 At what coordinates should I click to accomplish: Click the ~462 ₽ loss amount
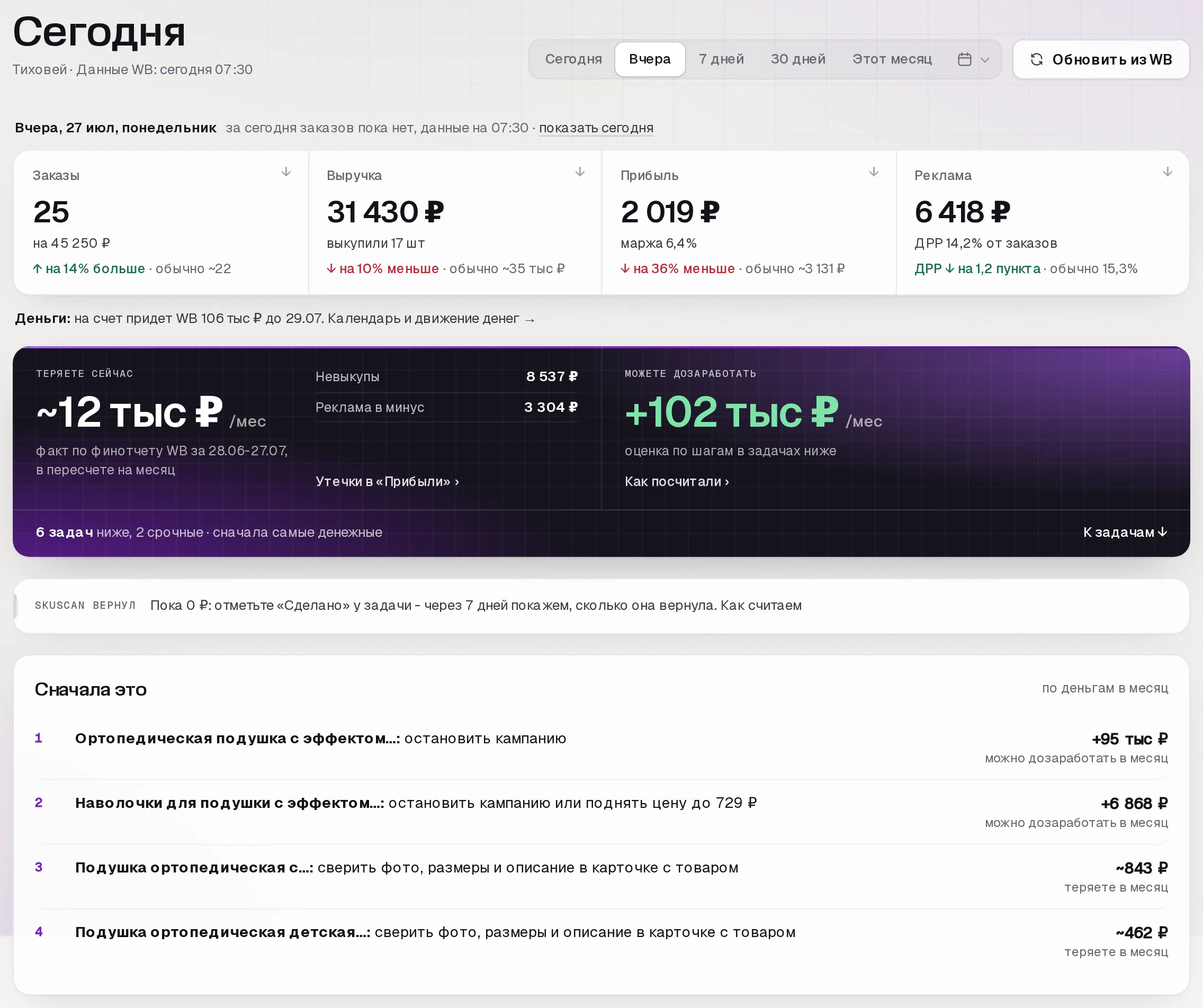pyautogui.click(x=1142, y=933)
